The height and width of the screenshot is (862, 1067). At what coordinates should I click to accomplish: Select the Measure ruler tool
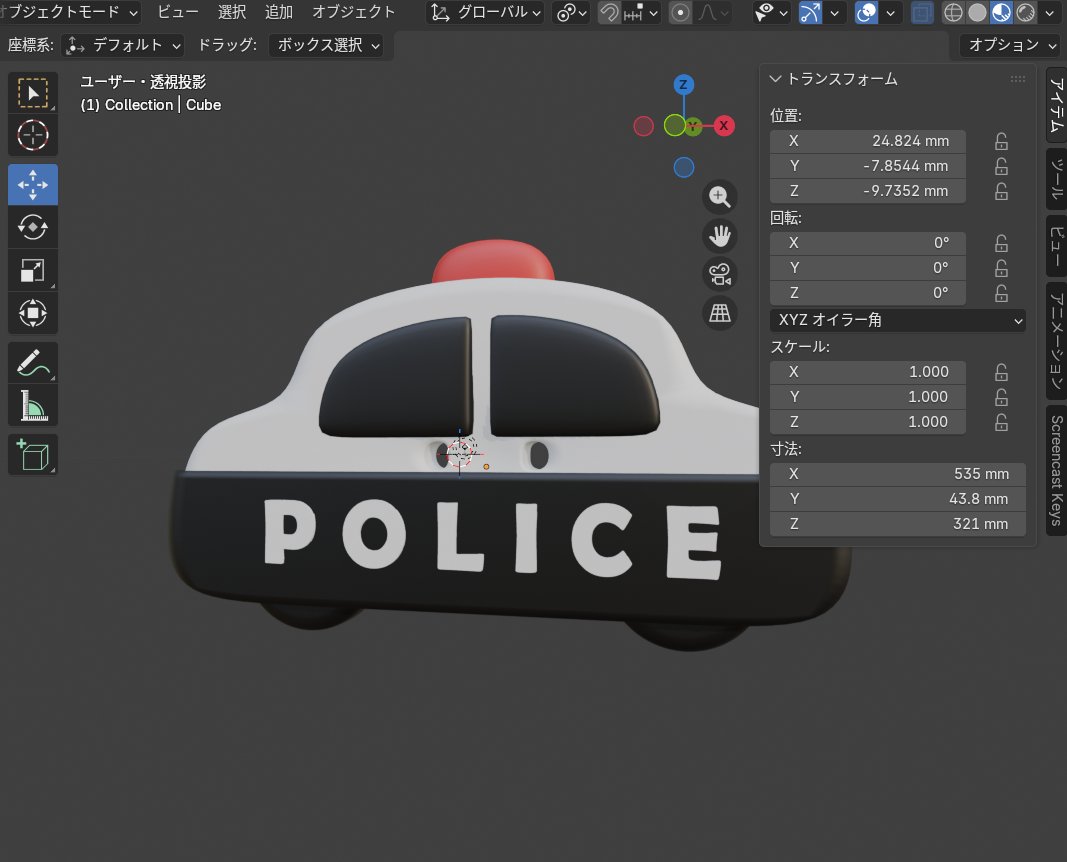pos(33,405)
